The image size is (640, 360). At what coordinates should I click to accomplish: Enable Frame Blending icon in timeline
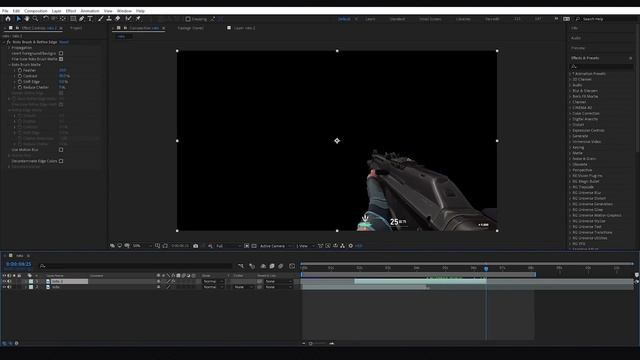[x=272, y=266]
